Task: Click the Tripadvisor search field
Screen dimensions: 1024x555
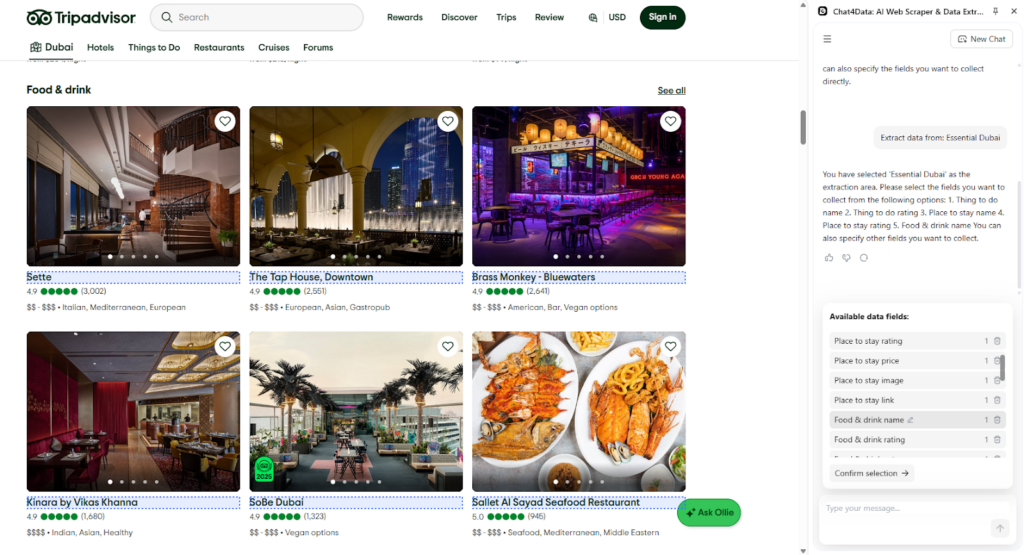Action: point(257,18)
